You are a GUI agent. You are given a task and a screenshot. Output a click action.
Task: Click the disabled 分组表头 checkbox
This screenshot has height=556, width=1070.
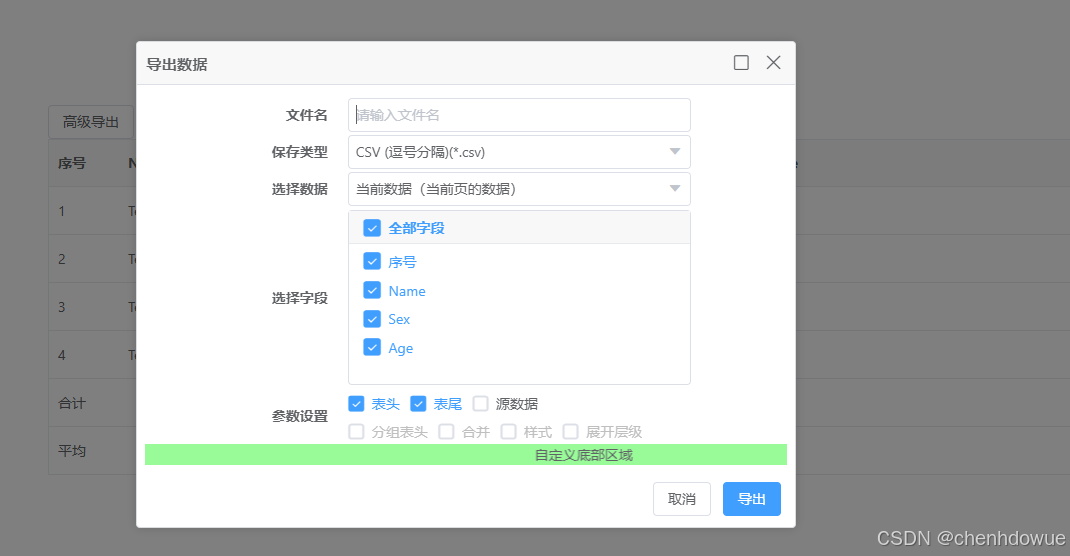click(356, 432)
